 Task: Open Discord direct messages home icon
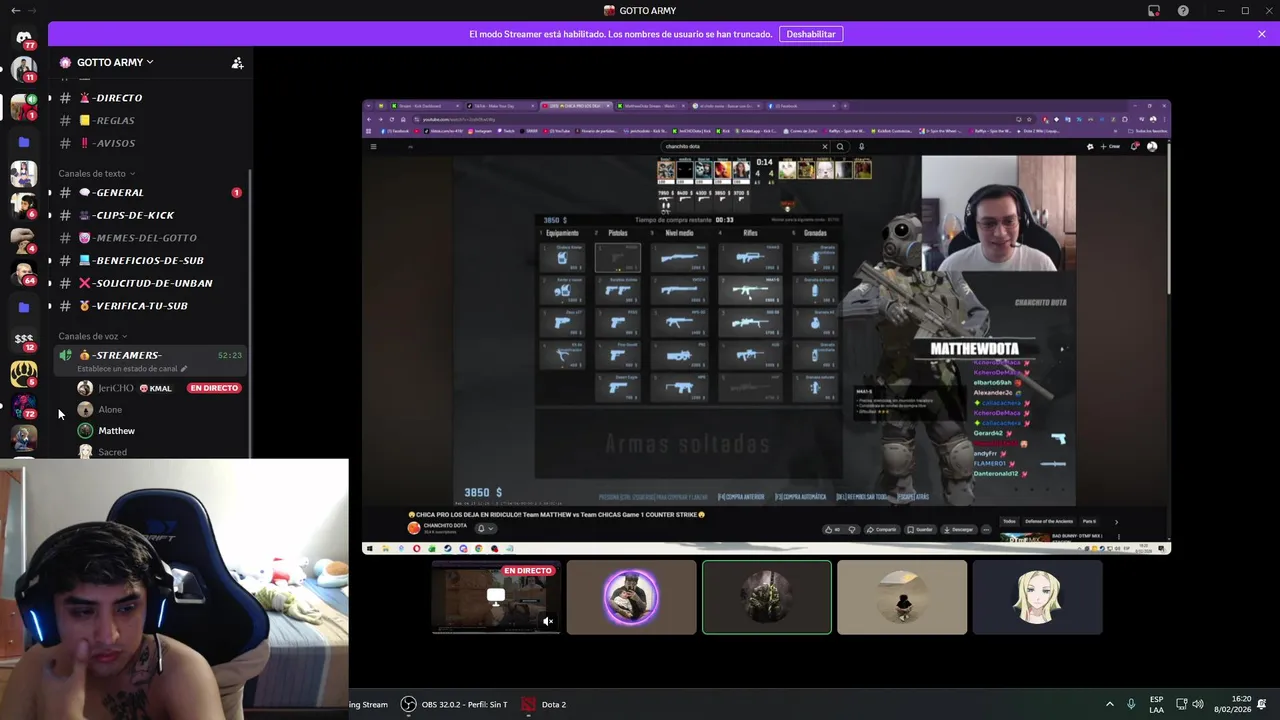pyautogui.click(x=24, y=38)
